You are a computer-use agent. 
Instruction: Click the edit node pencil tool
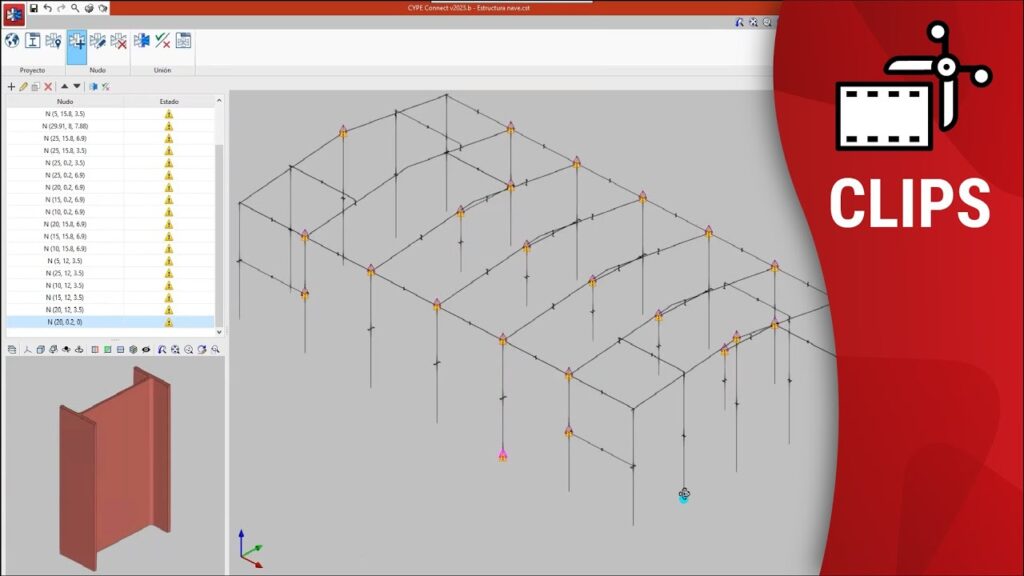click(98, 41)
